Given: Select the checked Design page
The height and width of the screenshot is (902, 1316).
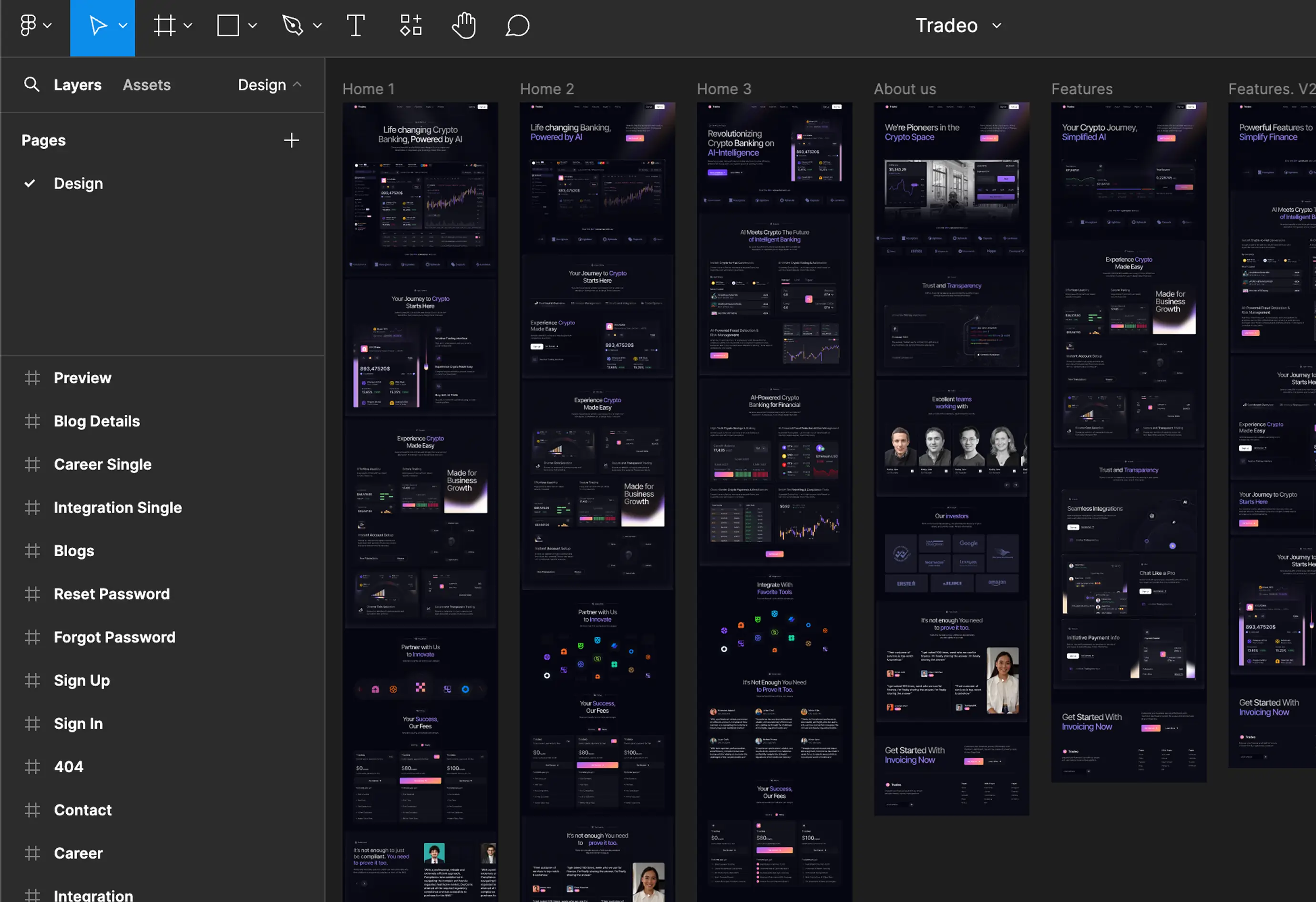Looking at the screenshot, I should click(x=78, y=184).
